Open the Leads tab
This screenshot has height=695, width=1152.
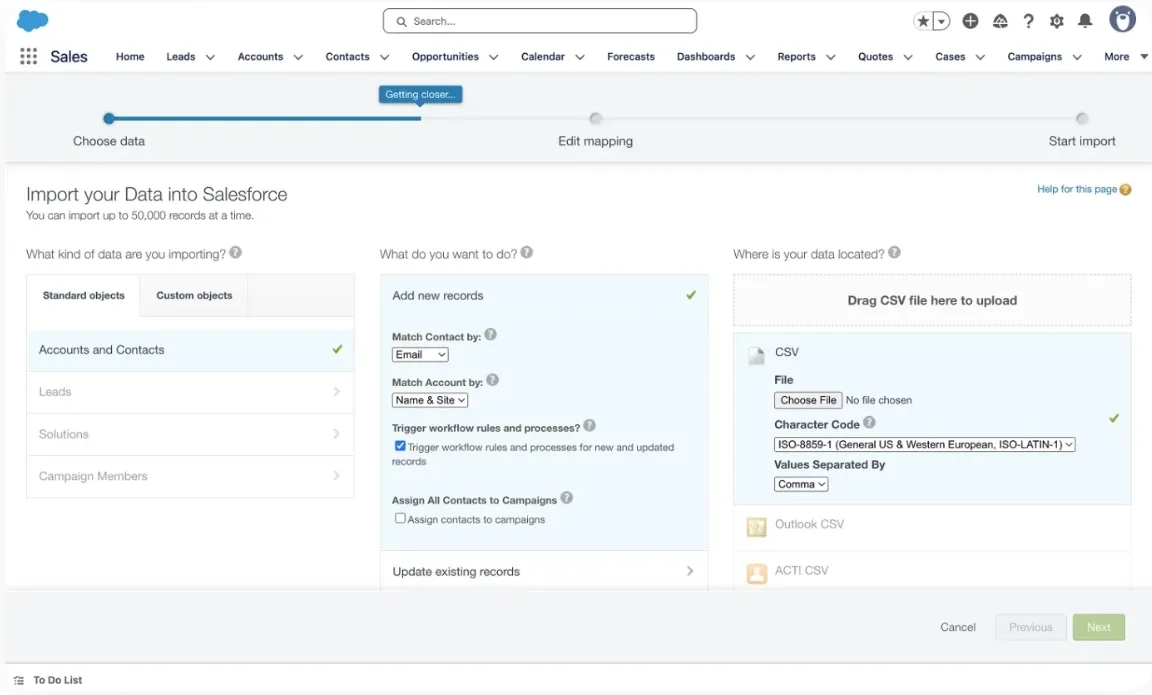pyautogui.click(x=181, y=57)
